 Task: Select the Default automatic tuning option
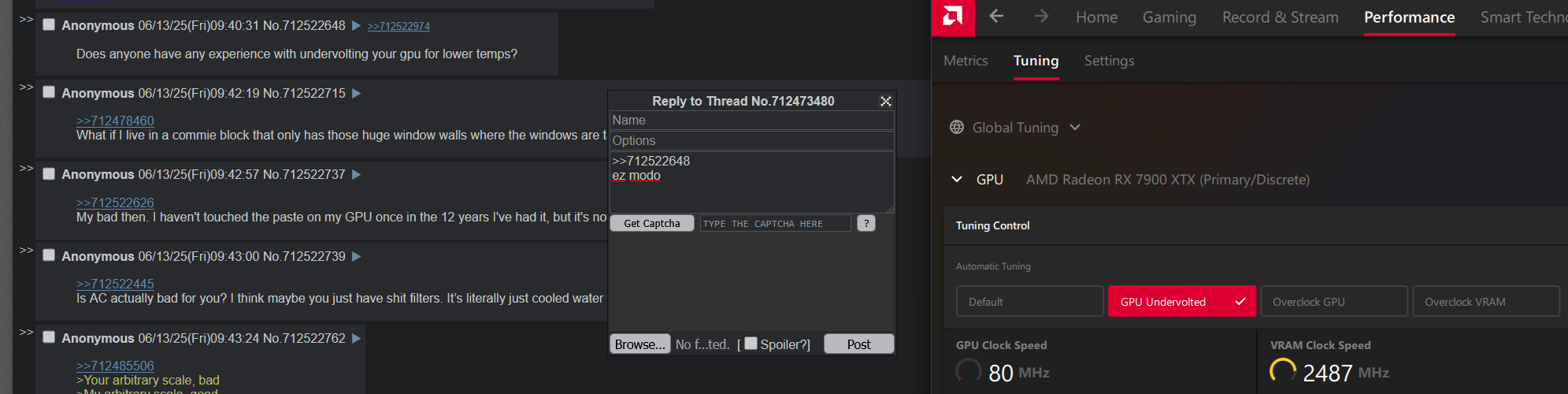pos(1029,301)
